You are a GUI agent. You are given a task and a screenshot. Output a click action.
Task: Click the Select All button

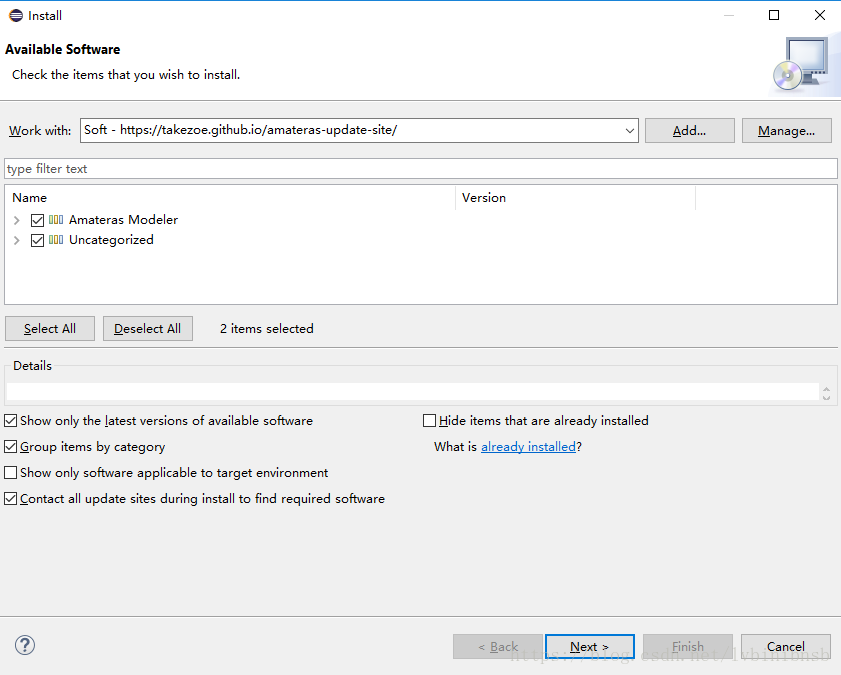pos(50,329)
